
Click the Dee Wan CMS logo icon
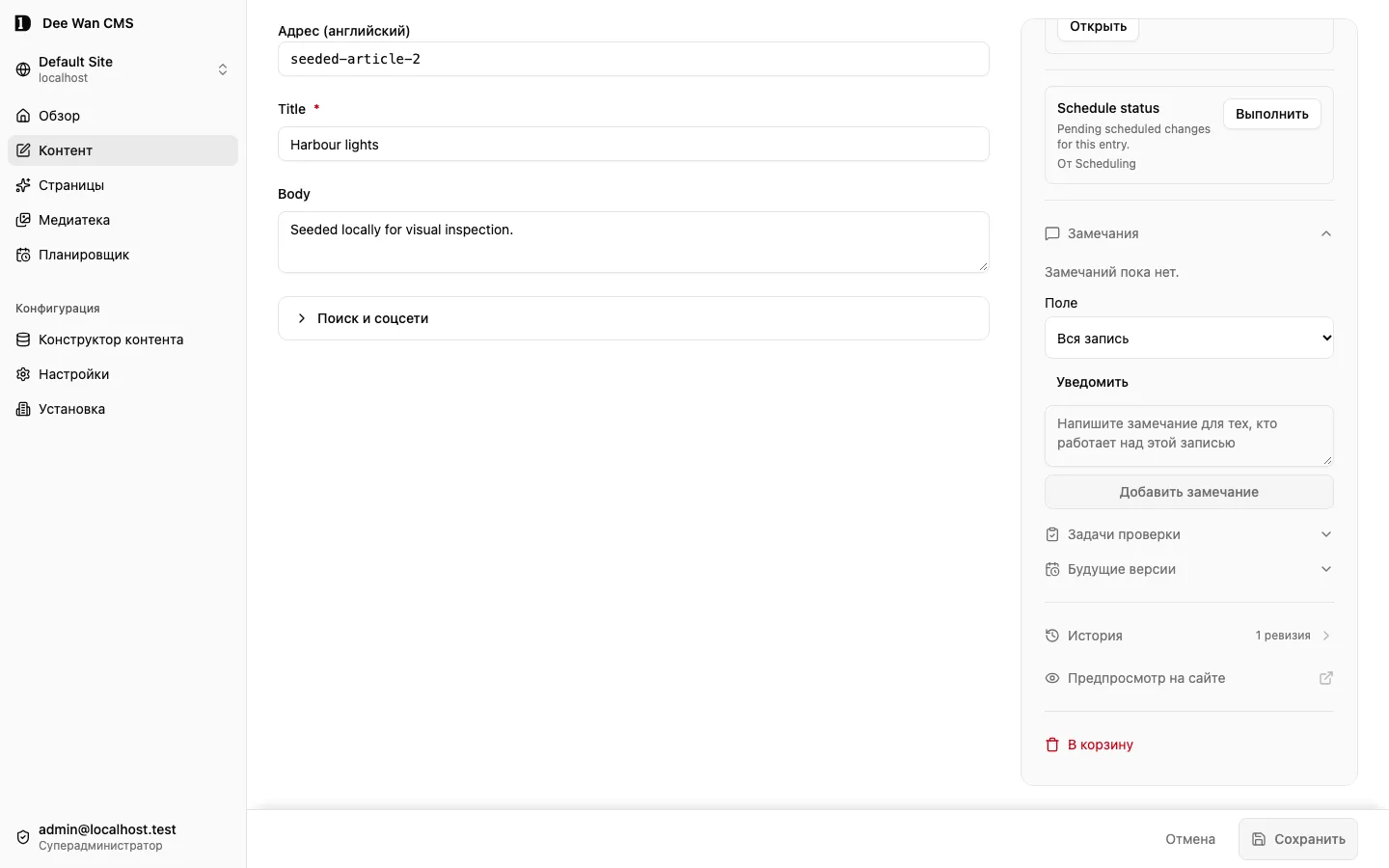point(23,23)
